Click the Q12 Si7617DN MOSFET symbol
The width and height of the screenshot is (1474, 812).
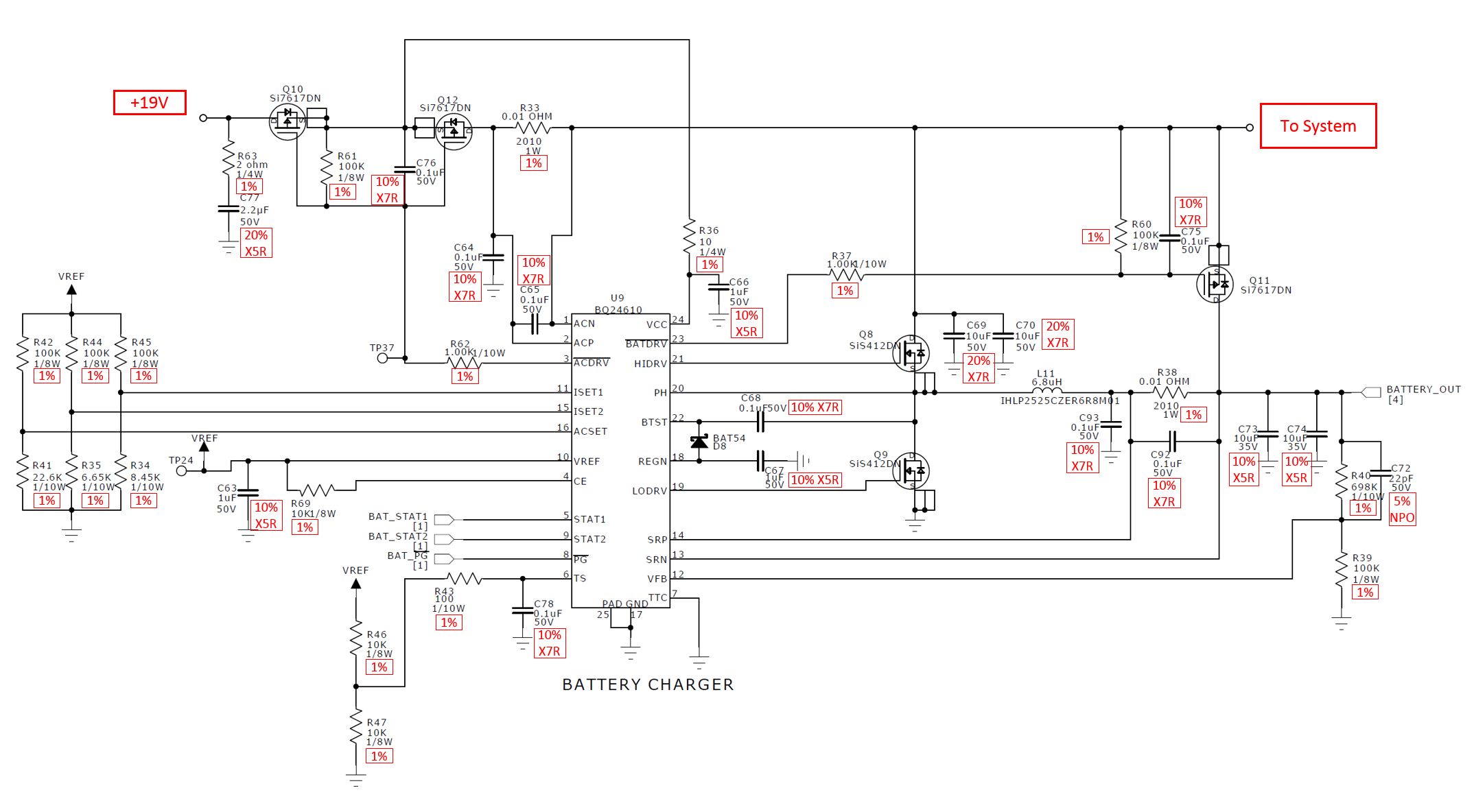[454, 131]
